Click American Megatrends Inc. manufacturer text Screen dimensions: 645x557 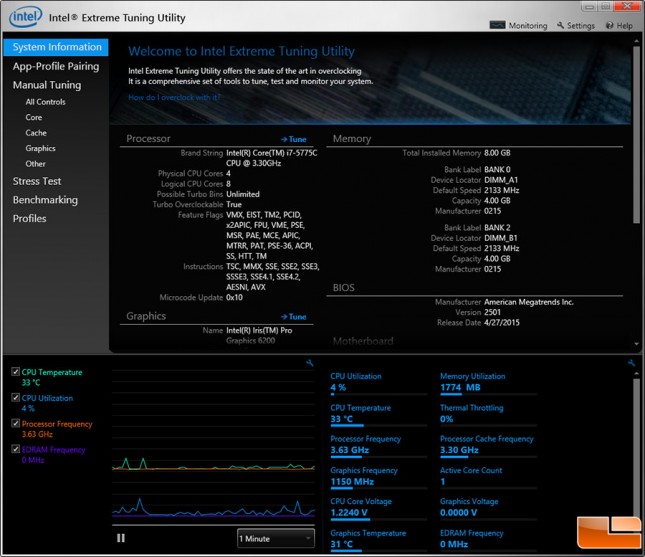[x=529, y=302]
